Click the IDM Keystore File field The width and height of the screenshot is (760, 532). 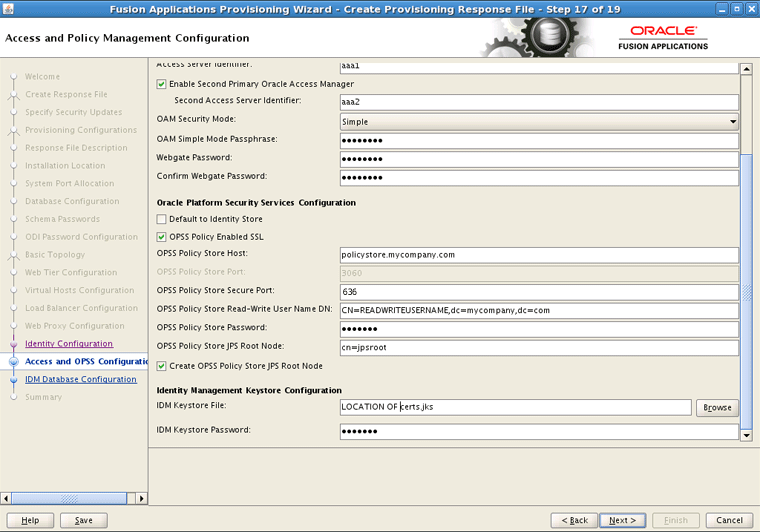[516, 407]
